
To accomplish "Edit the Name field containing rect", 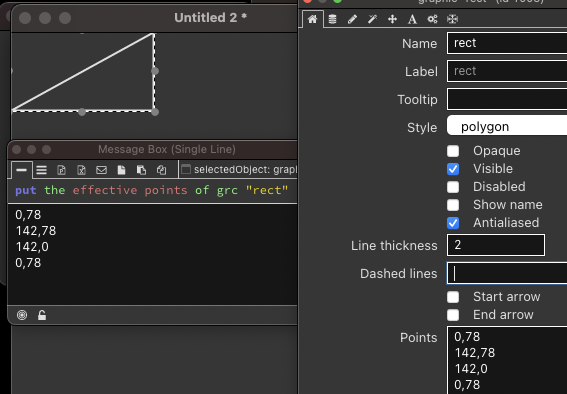I will (507, 43).
